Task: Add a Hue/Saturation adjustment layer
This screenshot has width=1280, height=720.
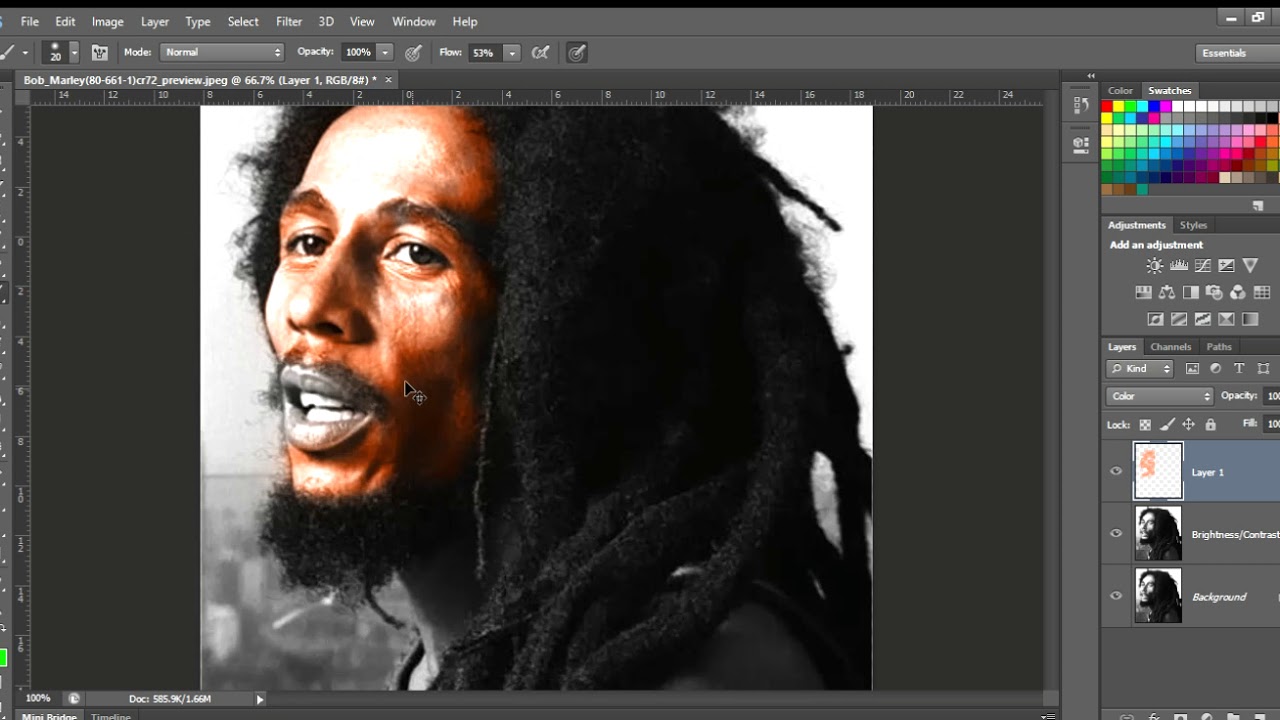Action: point(1143,293)
